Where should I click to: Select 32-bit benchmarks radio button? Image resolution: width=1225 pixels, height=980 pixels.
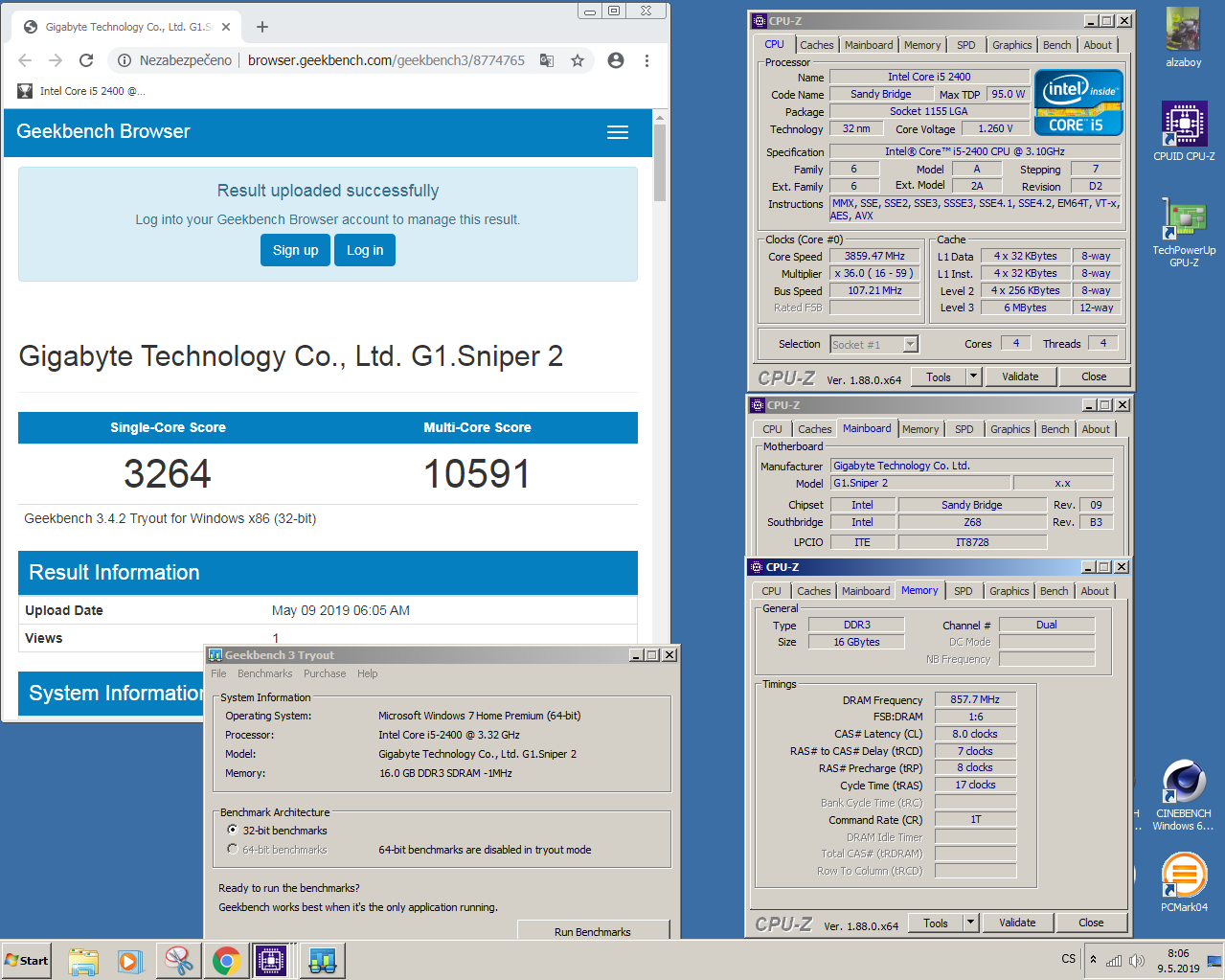click(x=233, y=830)
